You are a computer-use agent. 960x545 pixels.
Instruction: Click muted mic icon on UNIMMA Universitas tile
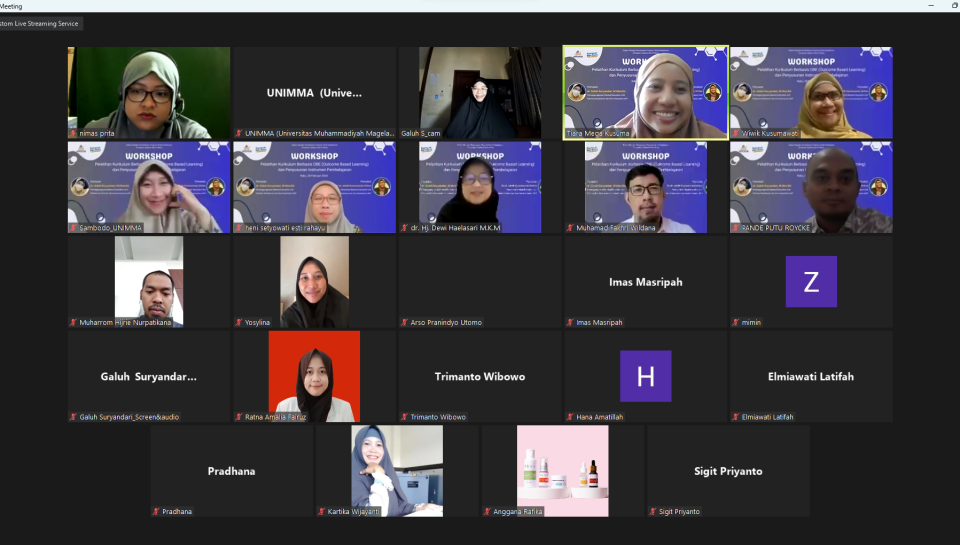239,133
